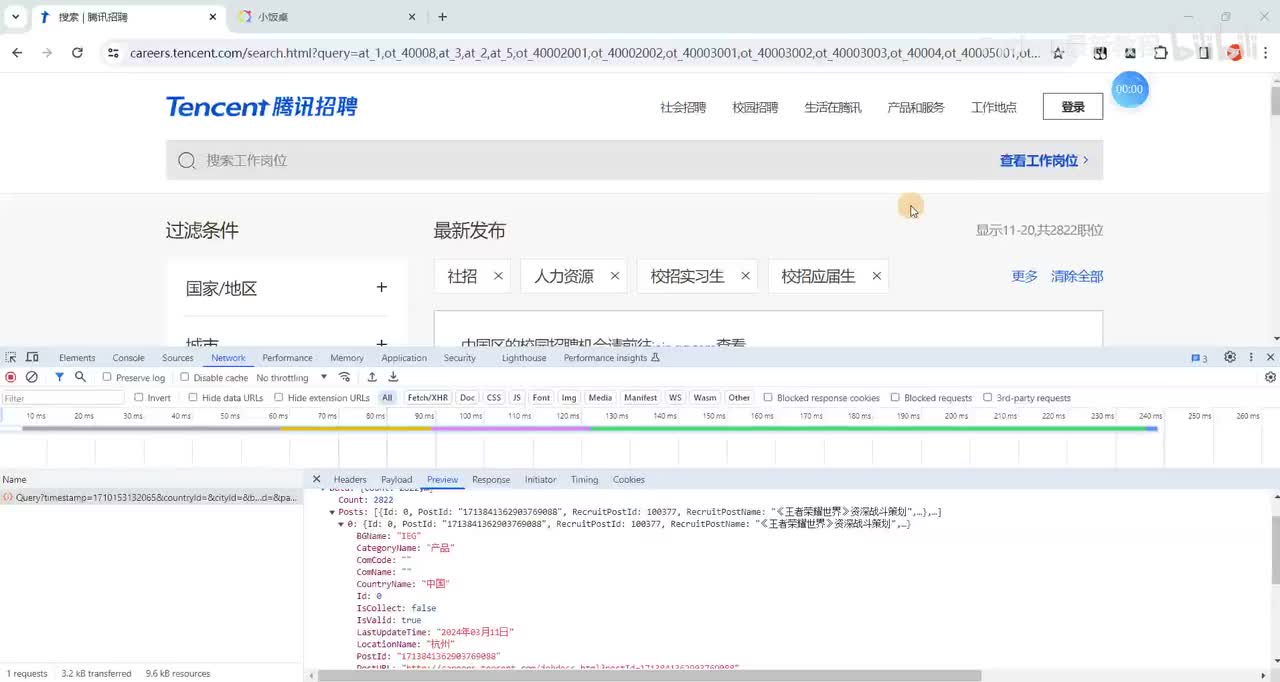Image resolution: width=1280 pixels, height=682 pixels.
Task: Toggle the device toolbar icon
Action: [x=32, y=357]
